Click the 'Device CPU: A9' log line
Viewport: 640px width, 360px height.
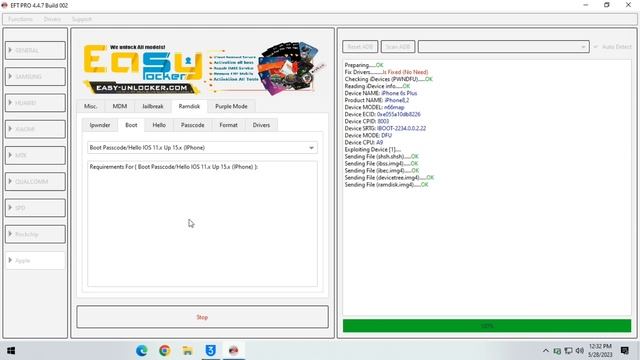click(364, 142)
